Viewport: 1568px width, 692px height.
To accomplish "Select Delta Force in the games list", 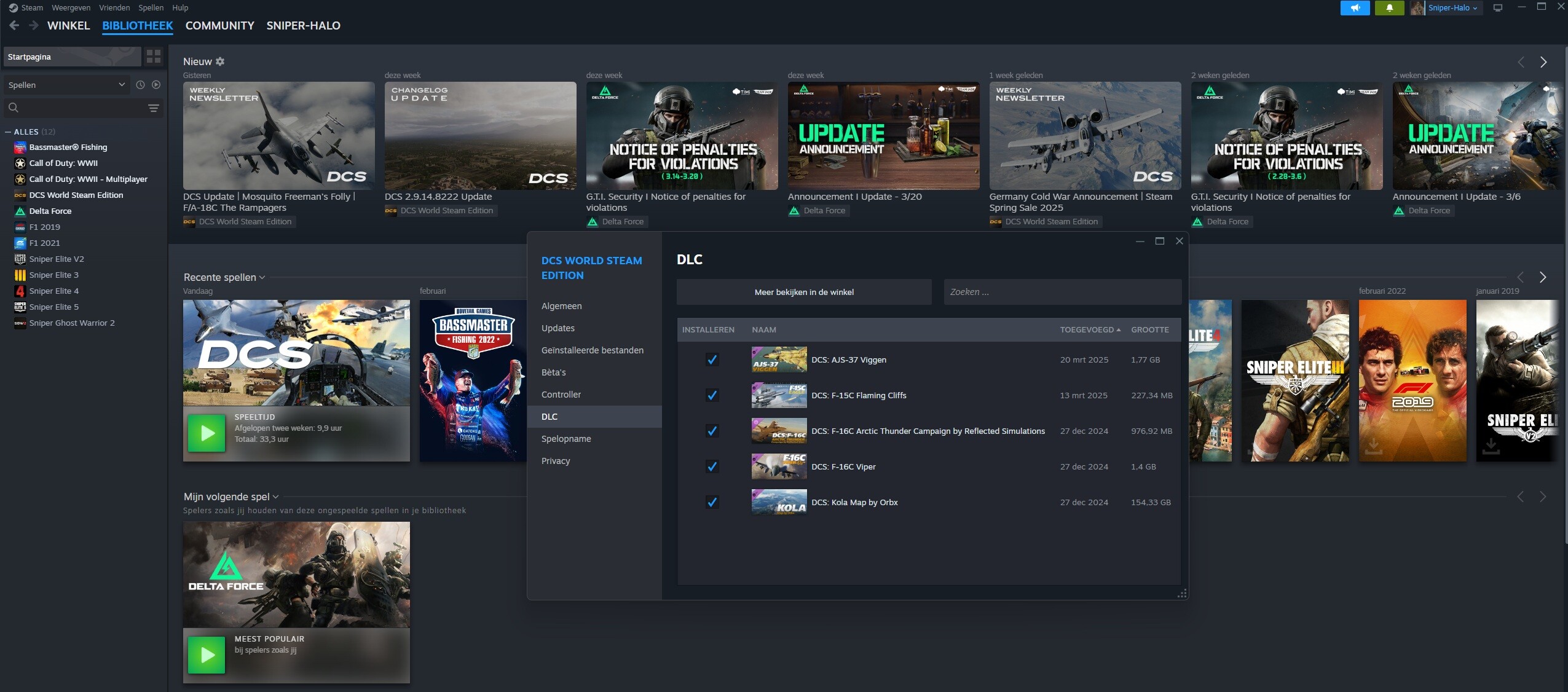I will pos(50,211).
